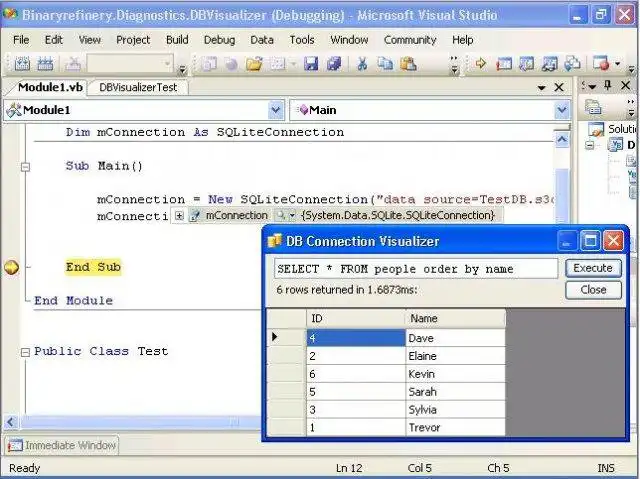Viewport: 640px width, 479px height.
Task: Open the active files dropdown arrow
Action: 542,87
